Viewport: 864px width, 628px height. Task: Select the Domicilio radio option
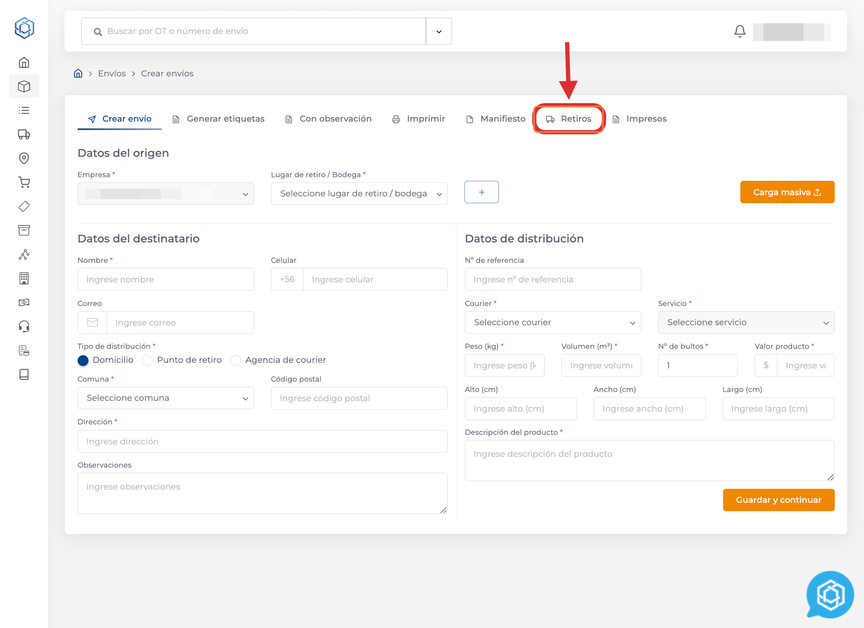coord(83,360)
